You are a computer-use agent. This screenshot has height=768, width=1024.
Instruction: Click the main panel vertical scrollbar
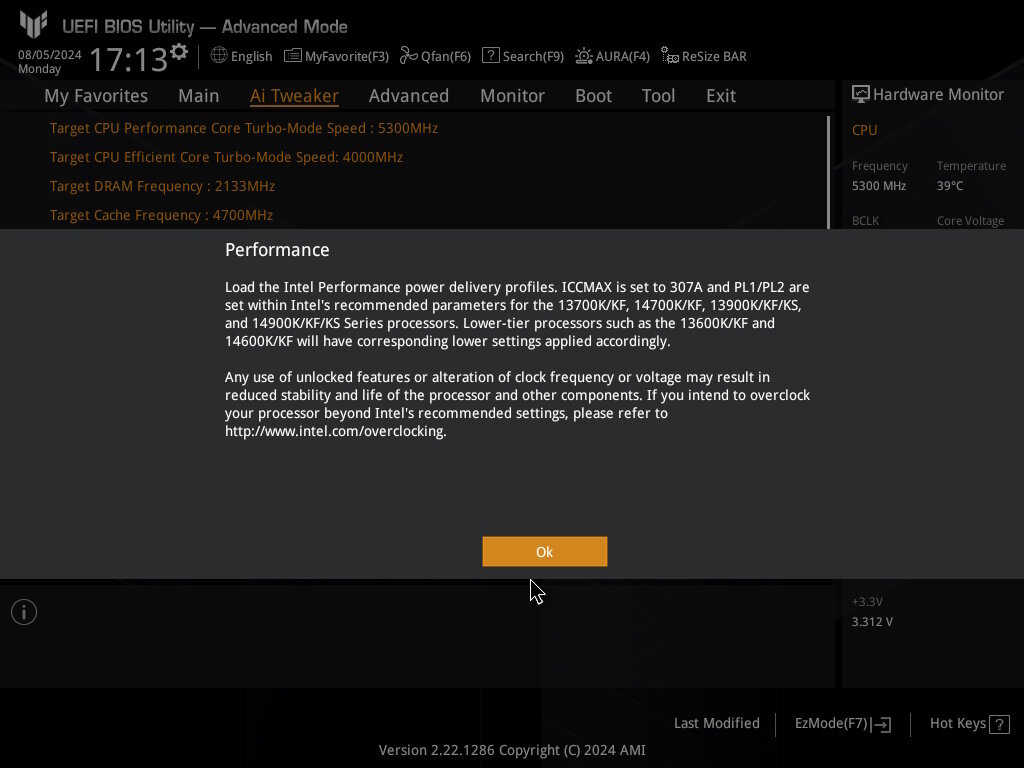click(x=829, y=172)
